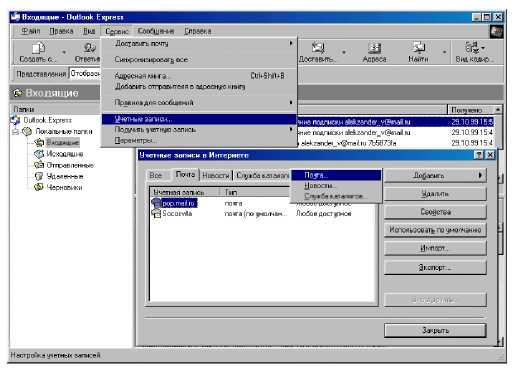522x377 pixels.
Task: Open the dropdown arrow next to Создать
Action: pos(64,52)
